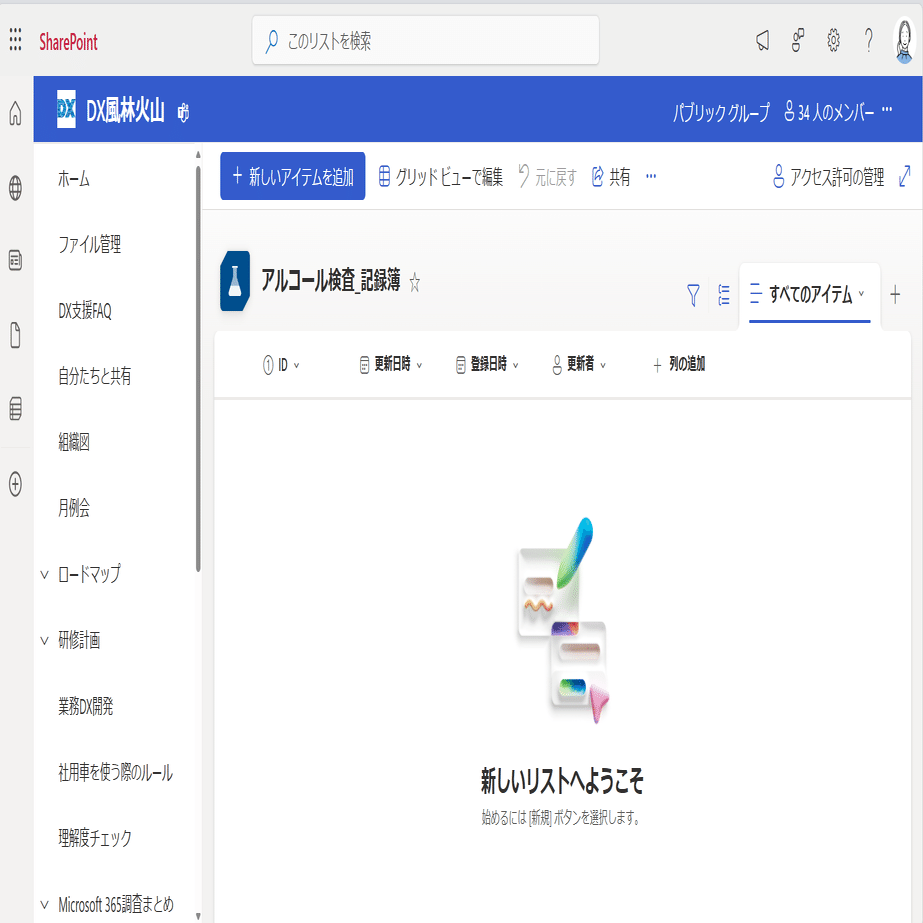
Task: Open the notifications bell
Action: 761,40
